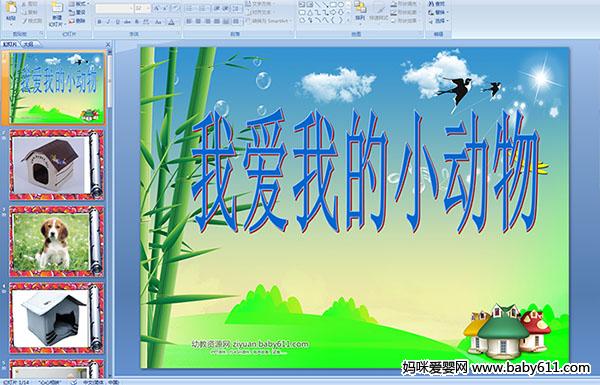600x385 pixels.
Task: Click the Columns icon
Action: (x=236, y=21)
